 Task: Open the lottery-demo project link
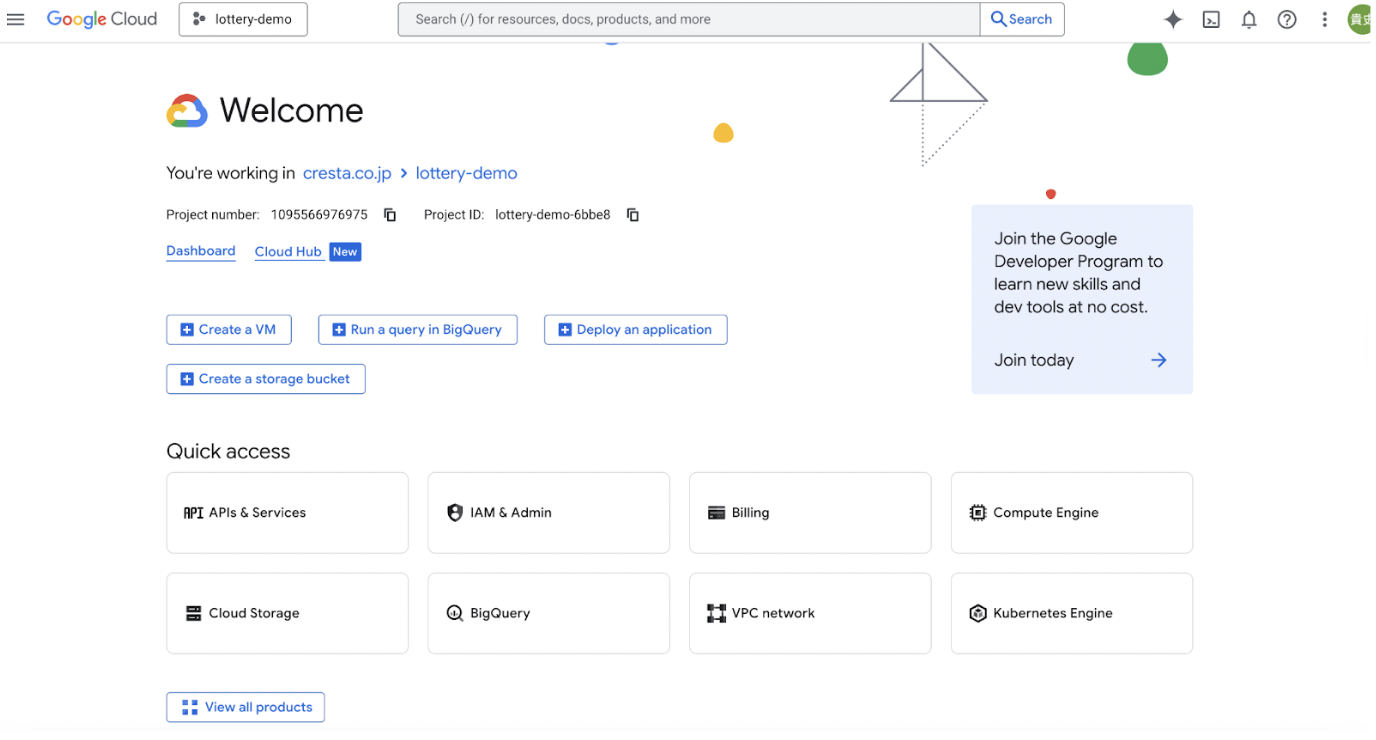tap(466, 173)
